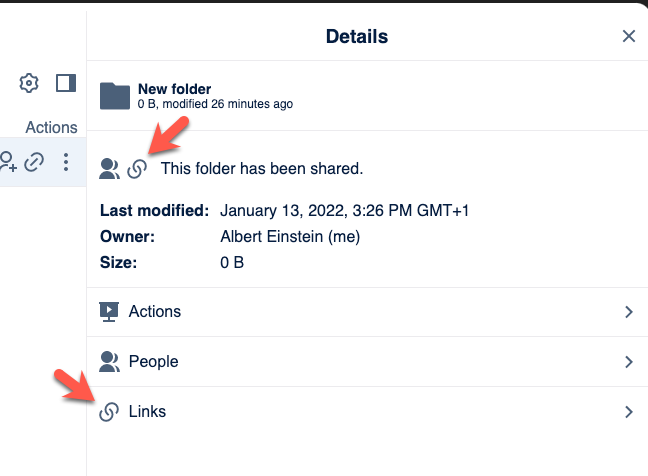The image size is (648, 476).
Task: Click the link share indicator icon
Action: coord(137,169)
